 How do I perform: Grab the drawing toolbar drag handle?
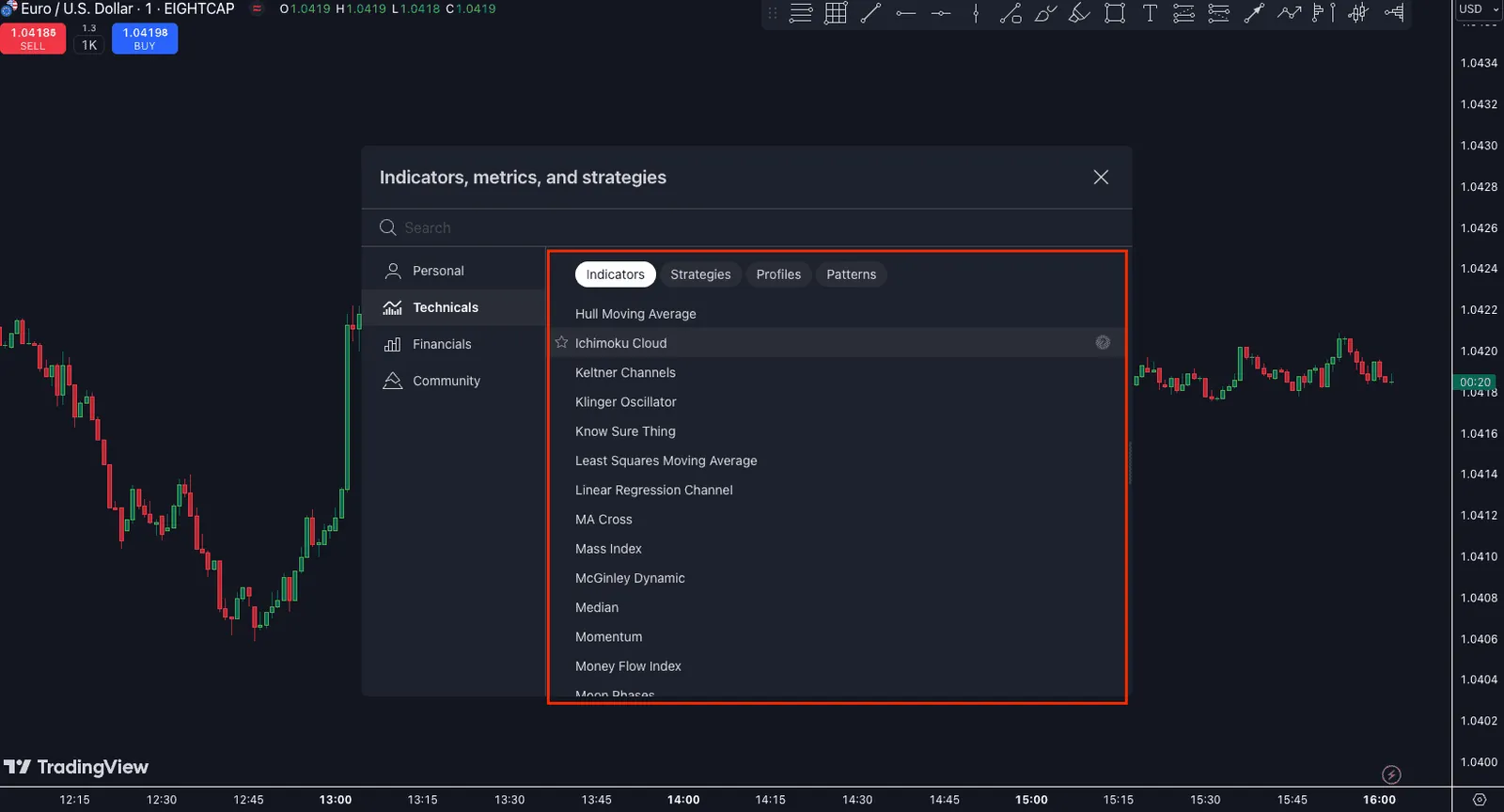click(773, 13)
